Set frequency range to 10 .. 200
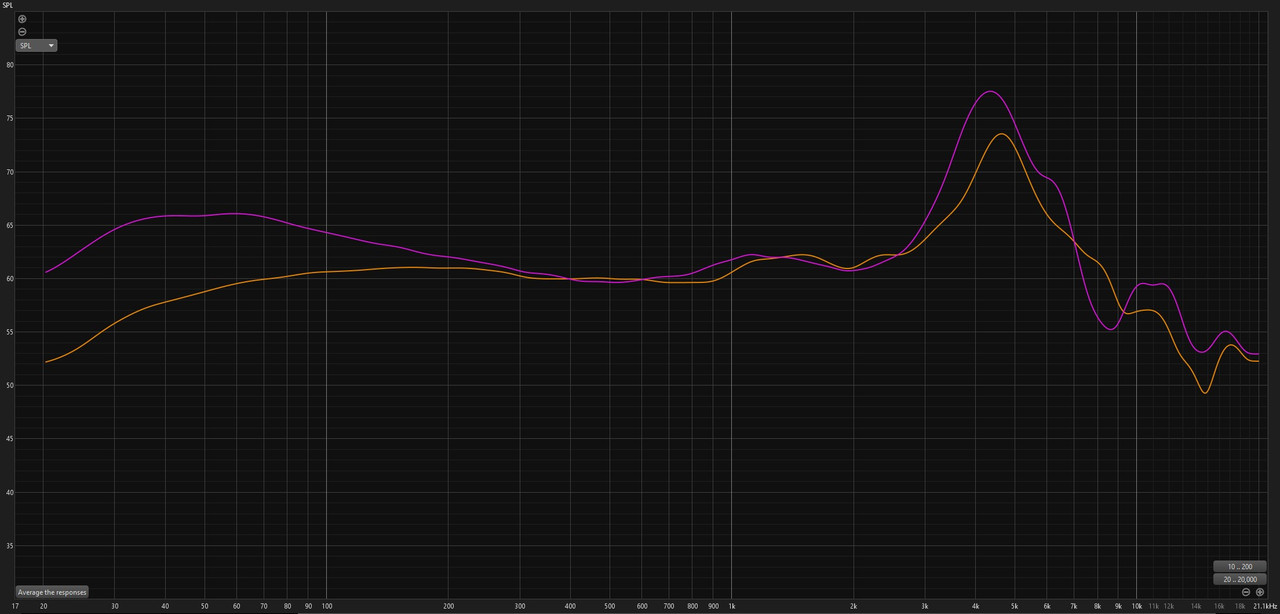This screenshot has height=614, width=1280. 1239,566
